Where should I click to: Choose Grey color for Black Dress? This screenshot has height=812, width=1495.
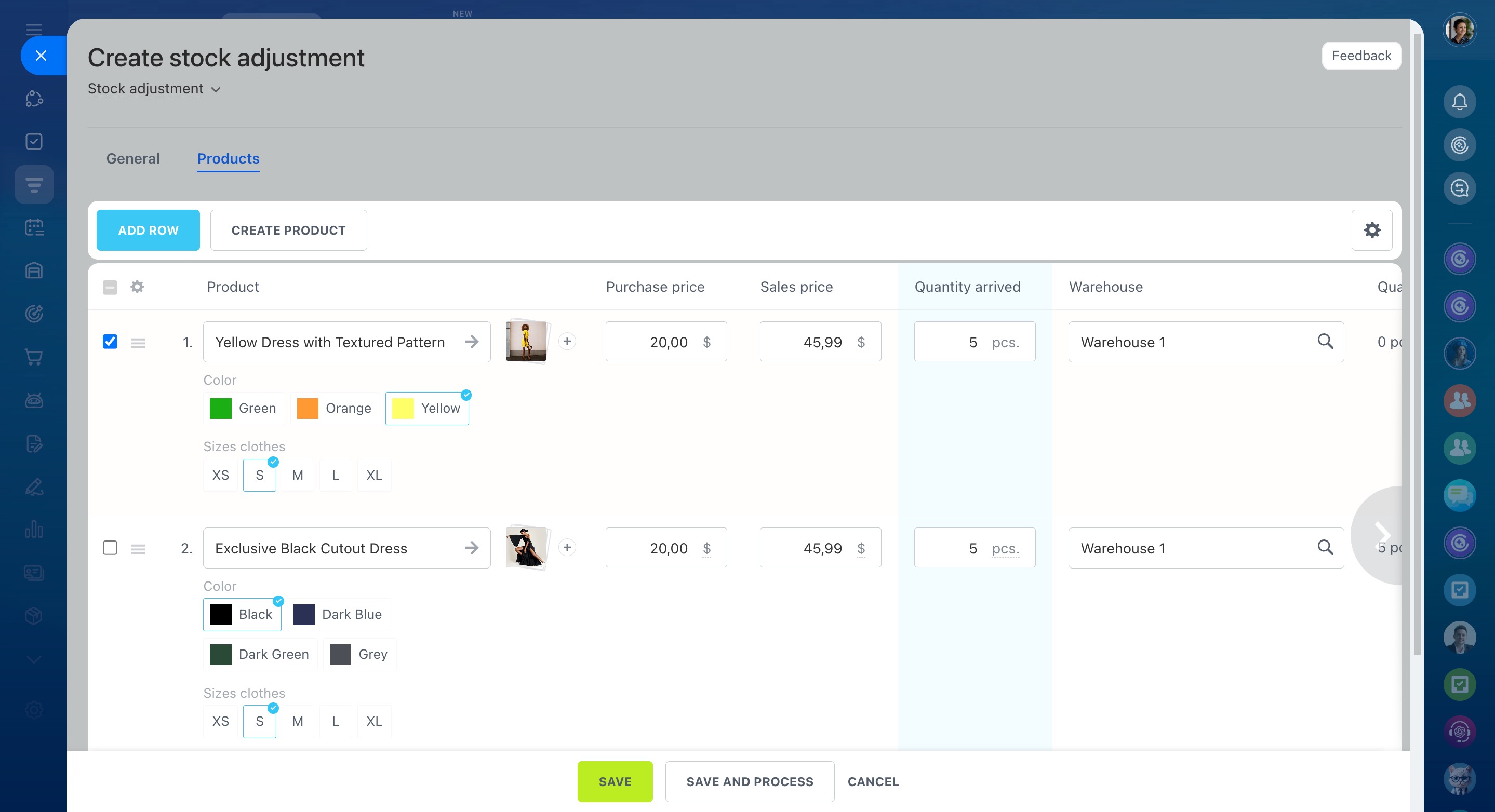[x=359, y=654]
